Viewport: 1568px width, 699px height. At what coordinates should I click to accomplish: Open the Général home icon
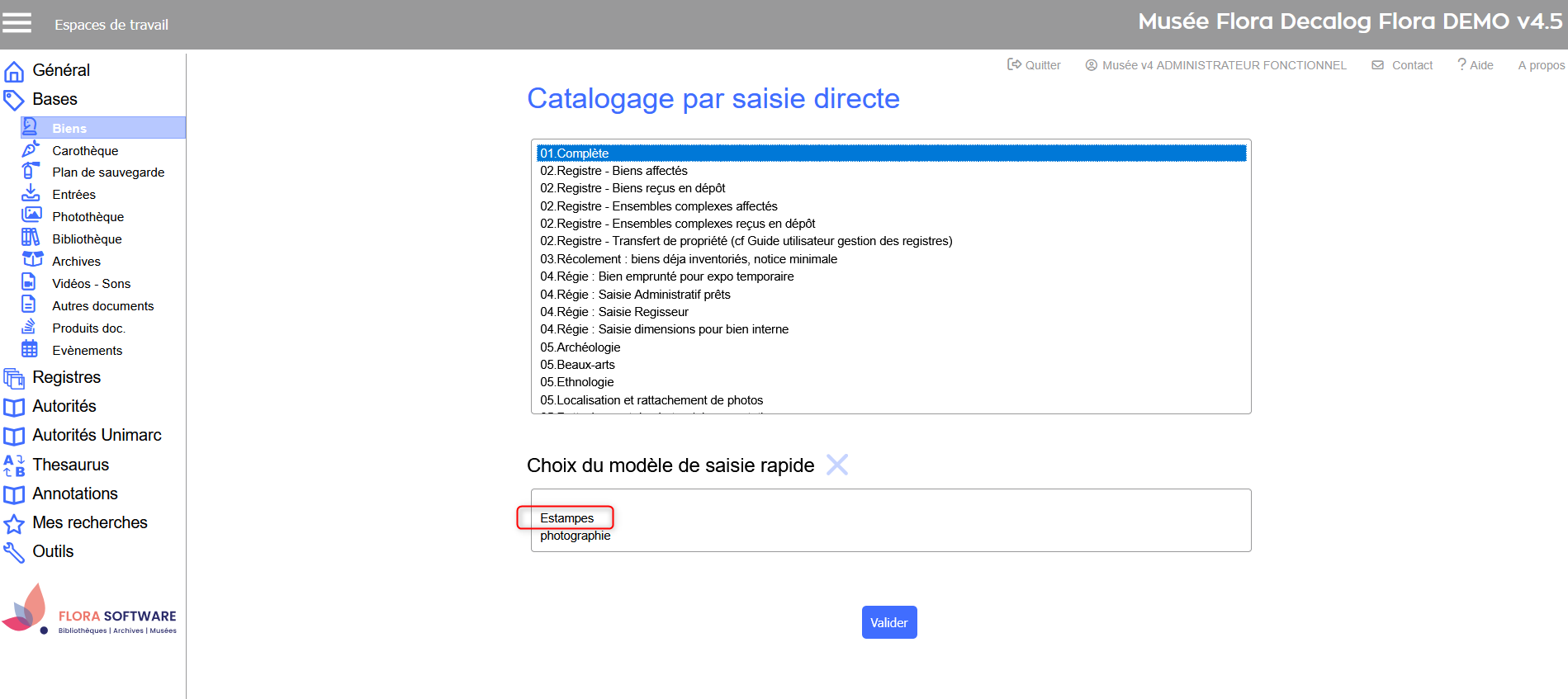(x=14, y=72)
